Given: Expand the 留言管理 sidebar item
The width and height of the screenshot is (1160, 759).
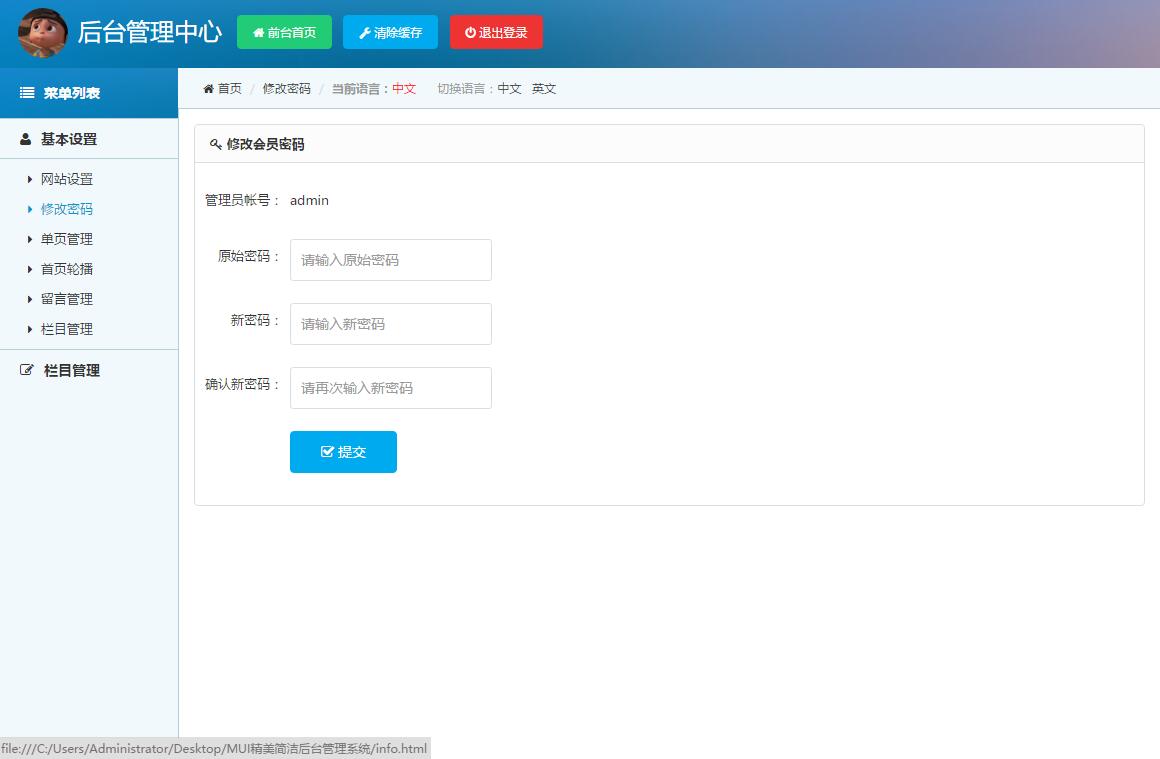Looking at the screenshot, I should (x=67, y=299).
